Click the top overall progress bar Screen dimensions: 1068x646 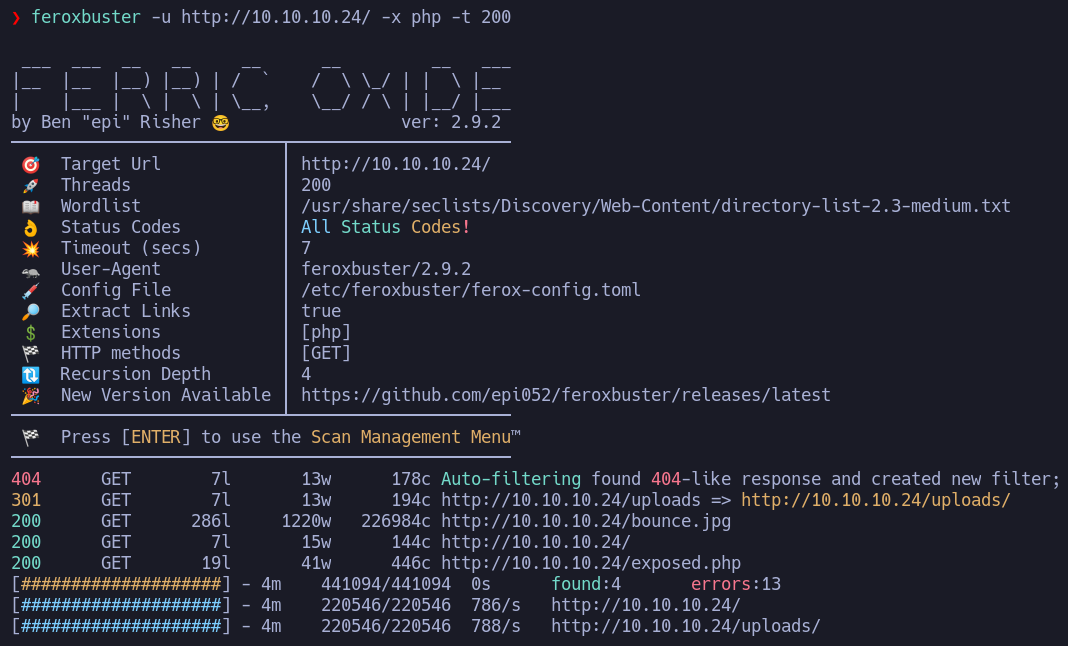(x=120, y=584)
